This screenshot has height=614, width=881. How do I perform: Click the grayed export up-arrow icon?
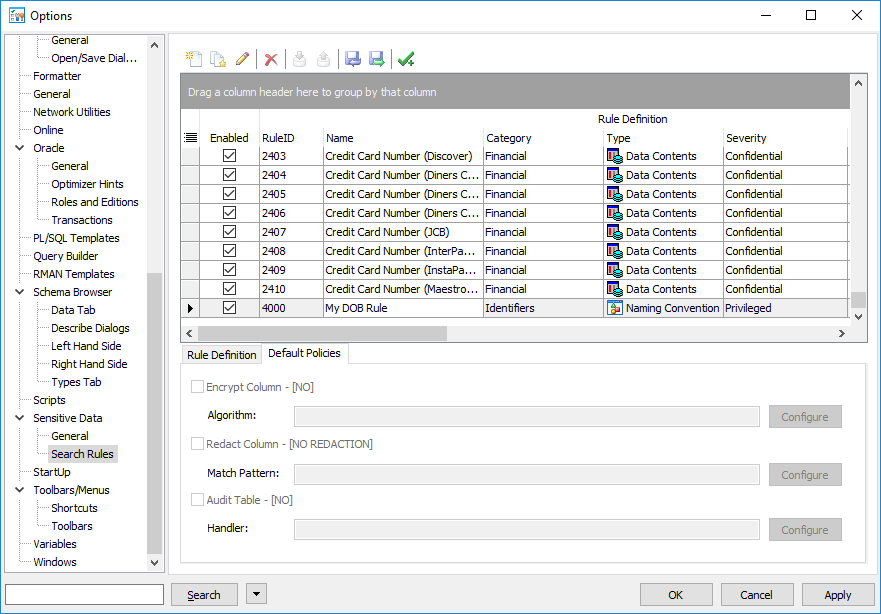(323, 58)
